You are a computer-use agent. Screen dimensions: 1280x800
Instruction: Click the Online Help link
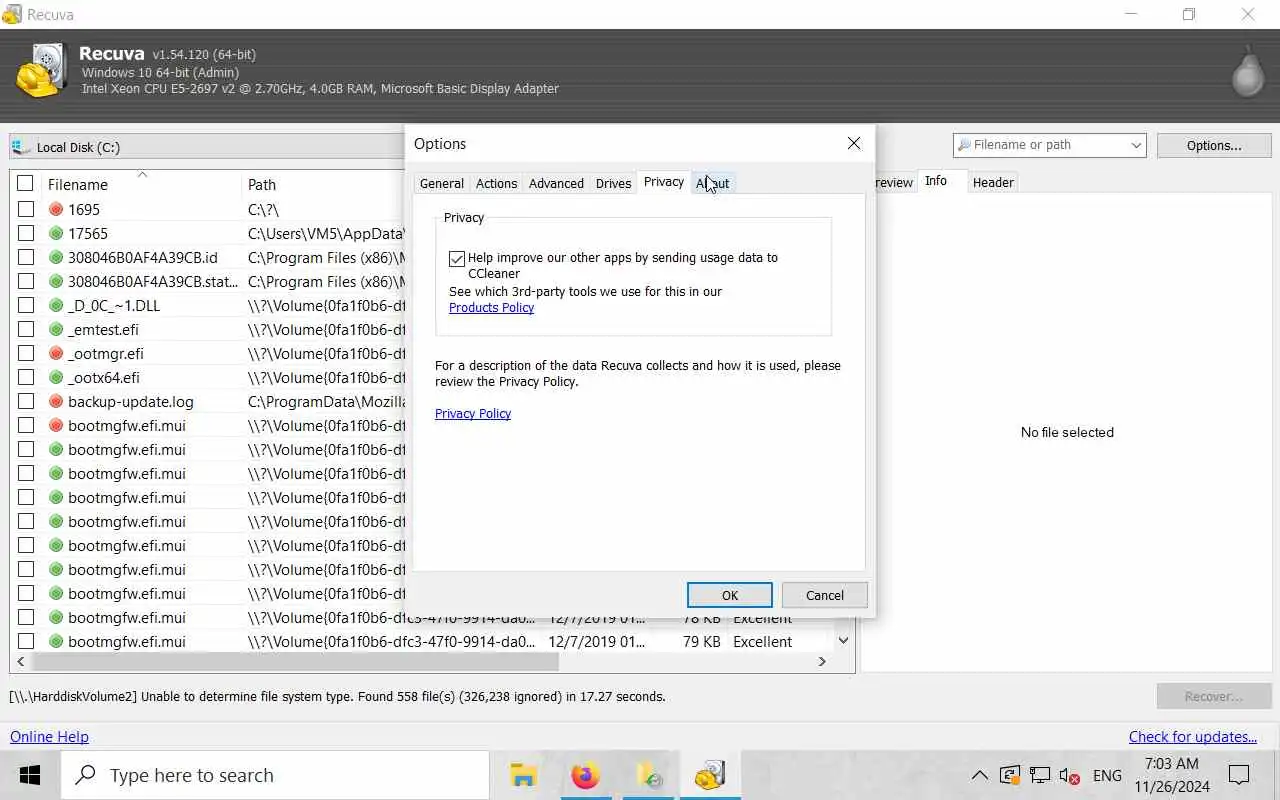coord(49,736)
